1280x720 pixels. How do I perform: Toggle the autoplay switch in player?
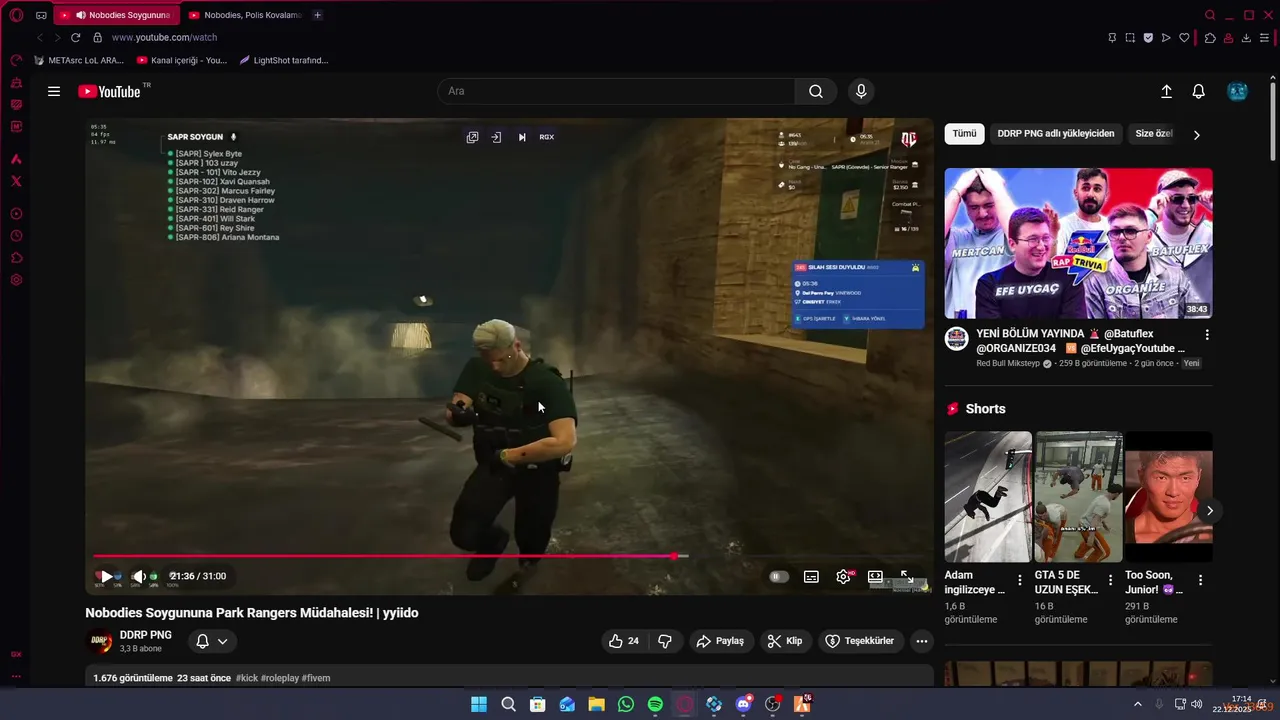click(x=779, y=577)
